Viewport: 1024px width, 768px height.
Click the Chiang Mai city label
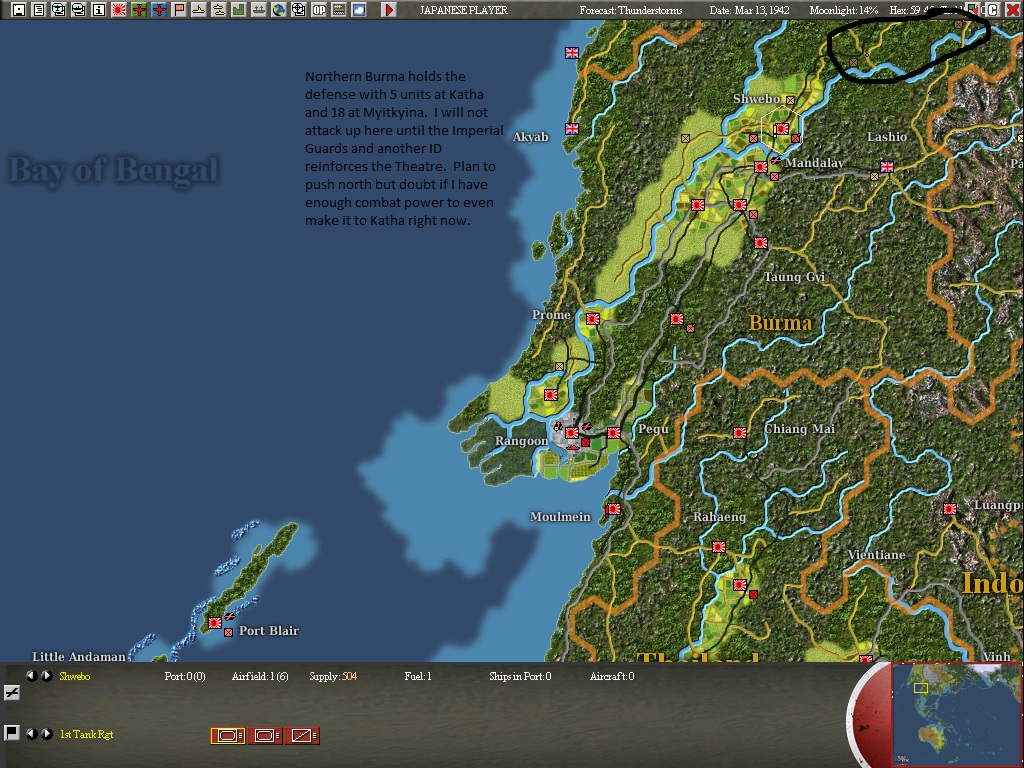pos(799,429)
